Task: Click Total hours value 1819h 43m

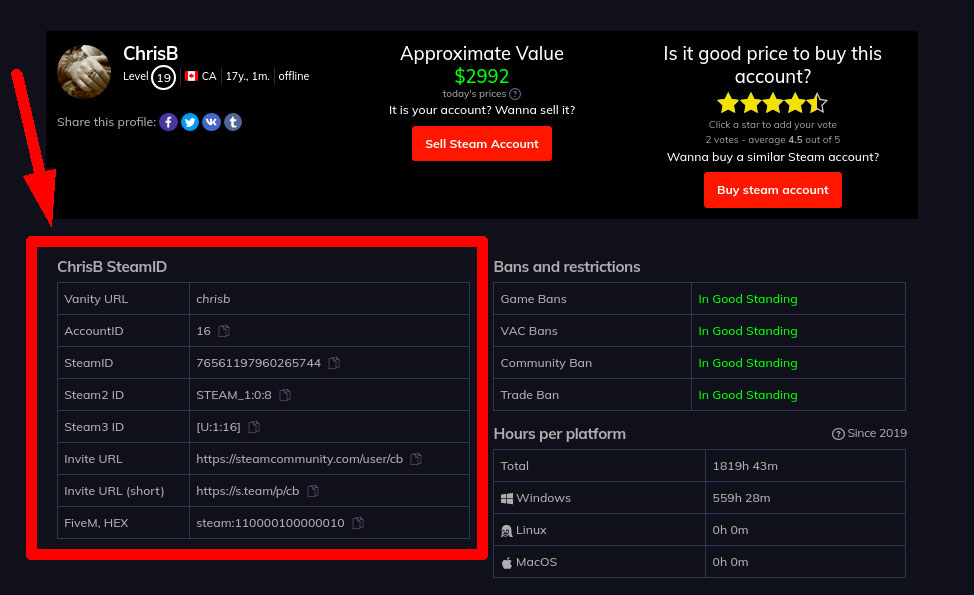Action: (x=745, y=466)
